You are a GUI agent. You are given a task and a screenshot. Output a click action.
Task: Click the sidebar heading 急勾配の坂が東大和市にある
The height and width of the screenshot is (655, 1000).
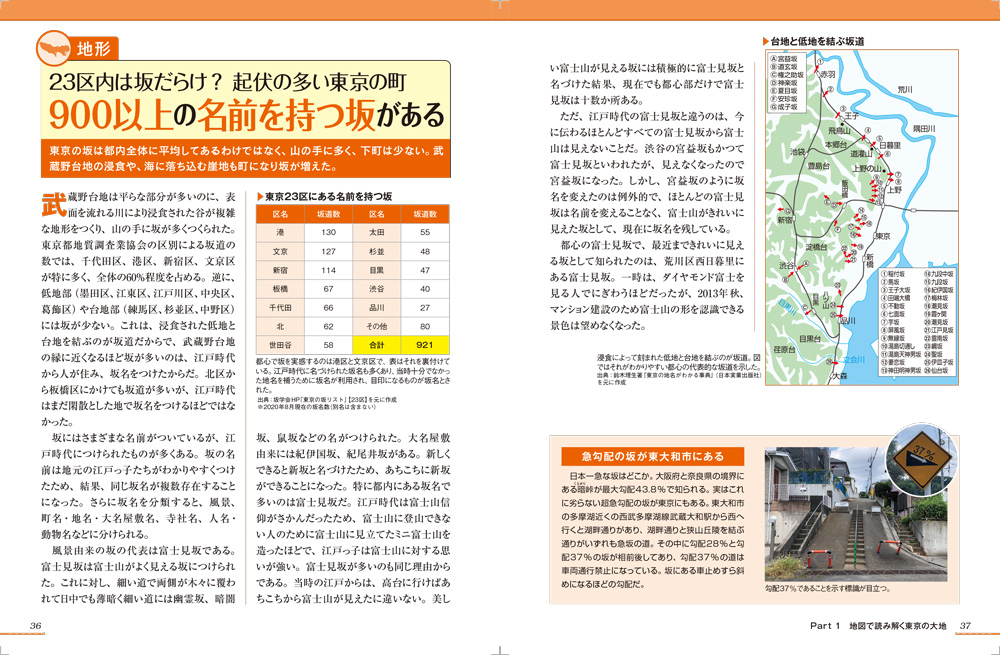[x=652, y=456]
